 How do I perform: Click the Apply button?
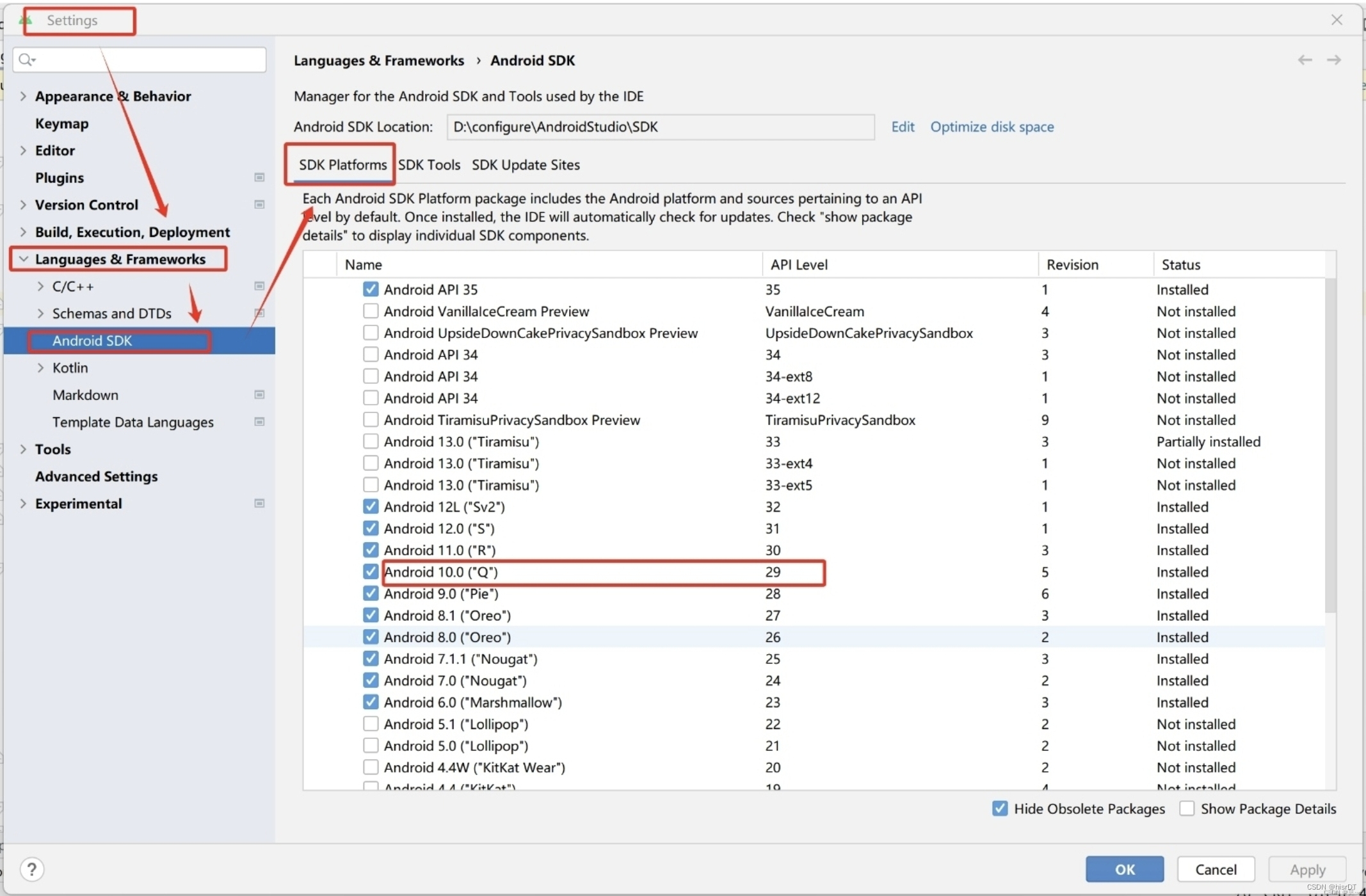coord(1307,869)
